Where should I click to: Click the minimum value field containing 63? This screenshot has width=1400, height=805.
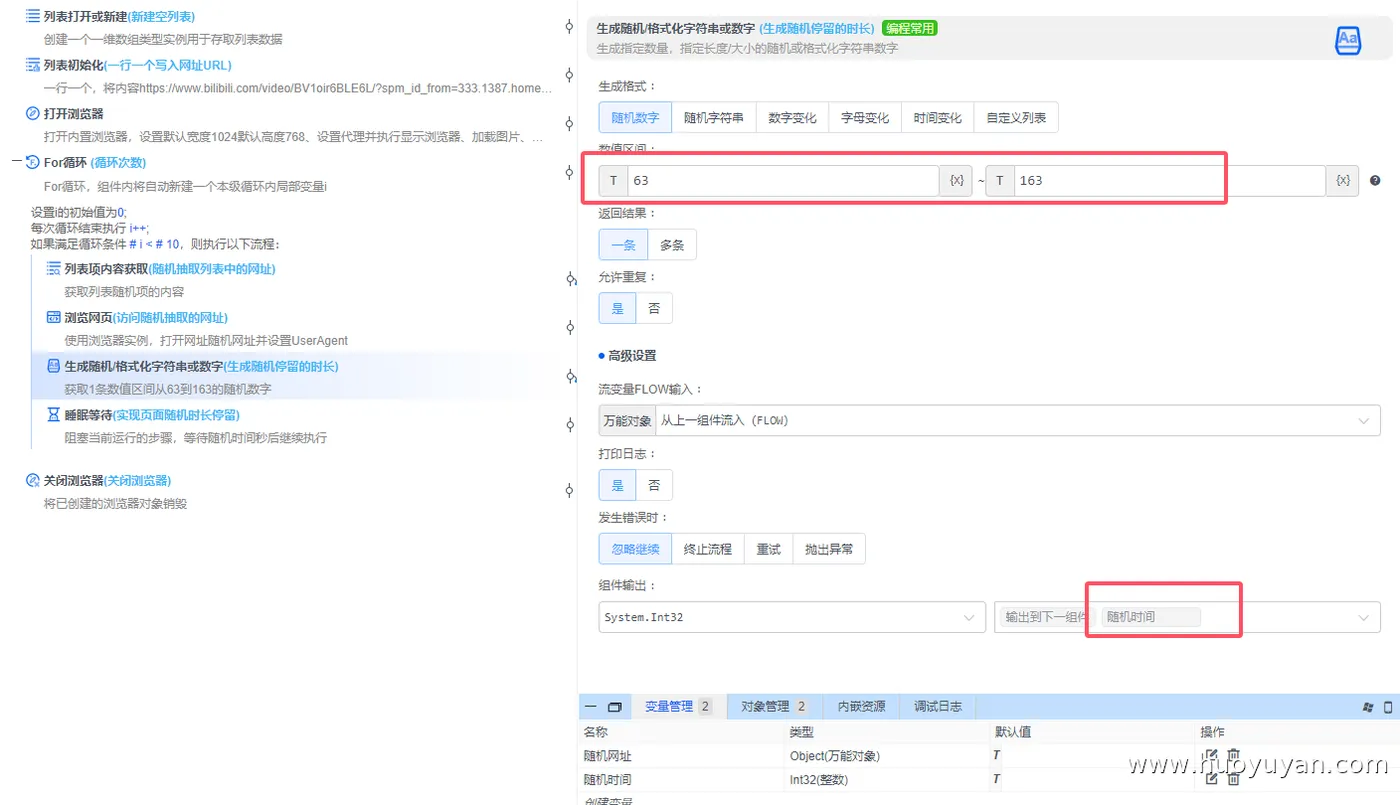click(783, 181)
